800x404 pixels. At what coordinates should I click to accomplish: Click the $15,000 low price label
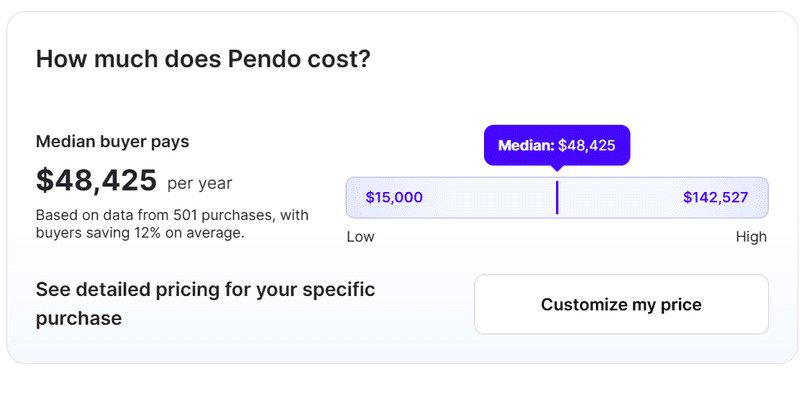pos(394,198)
